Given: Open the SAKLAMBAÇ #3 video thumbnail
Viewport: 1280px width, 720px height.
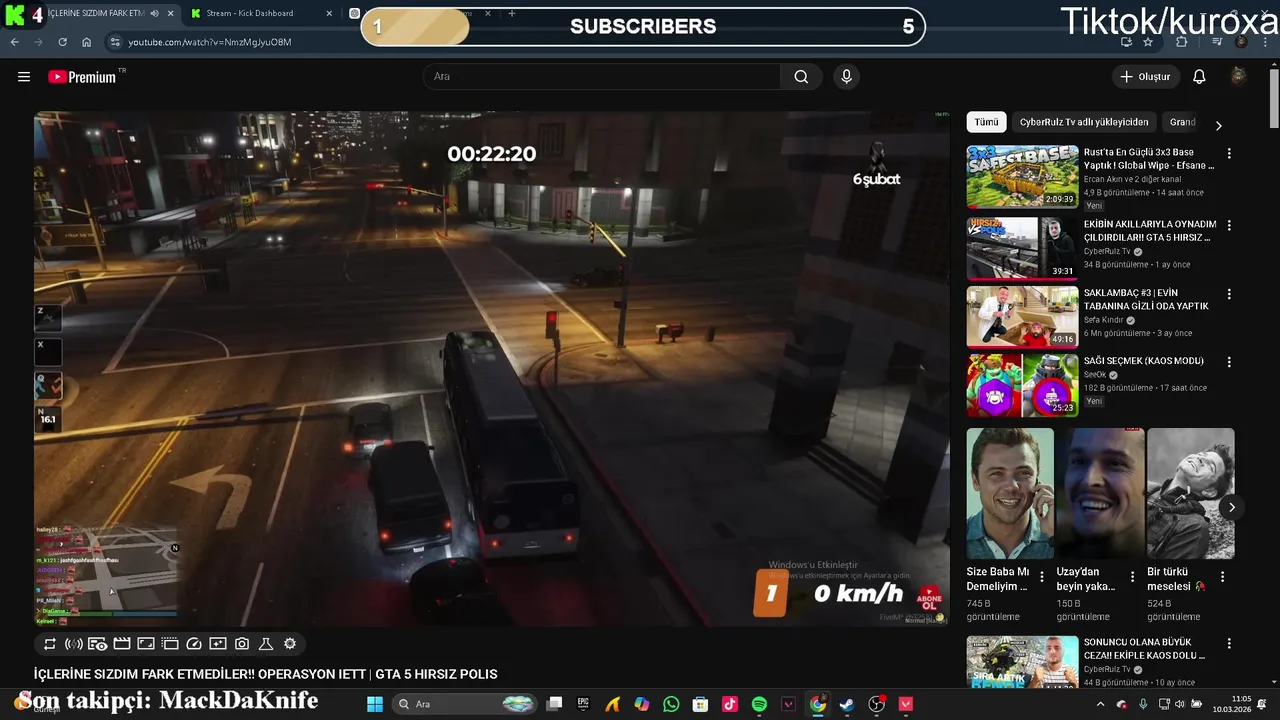Looking at the screenshot, I should (x=1022, y=317).
